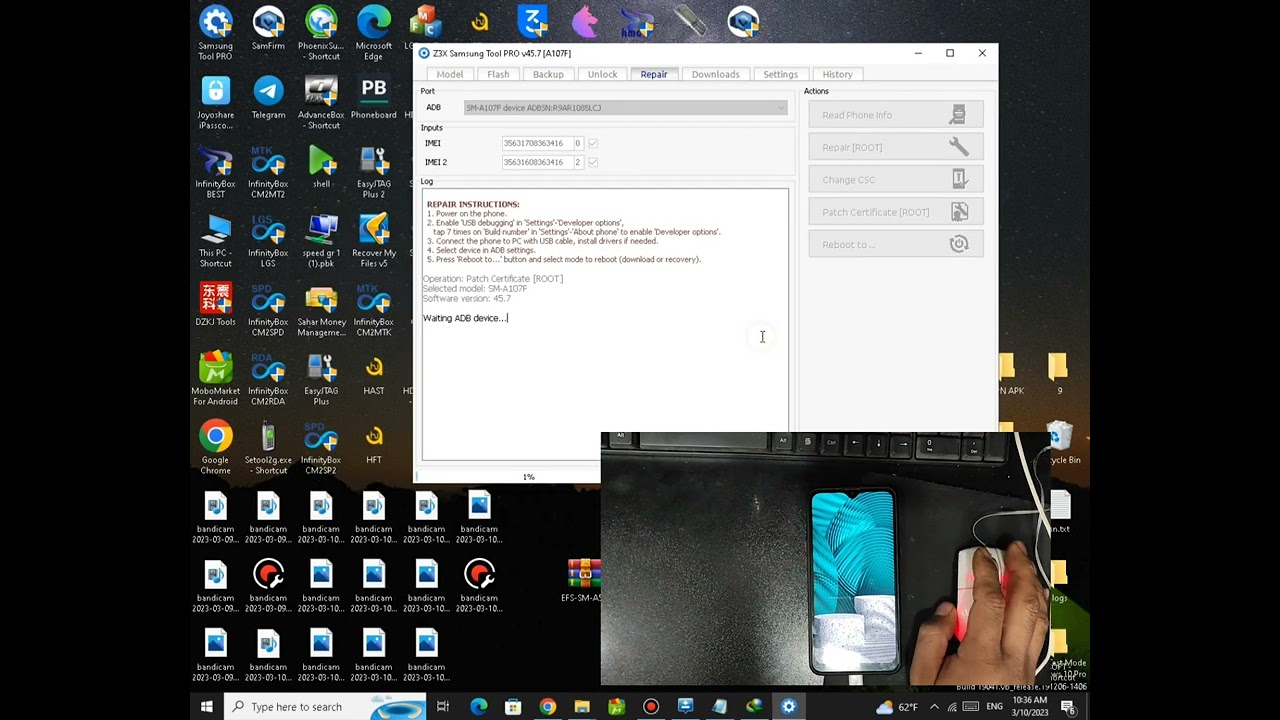Open the shell desktop icon

(x=321, y=166)
